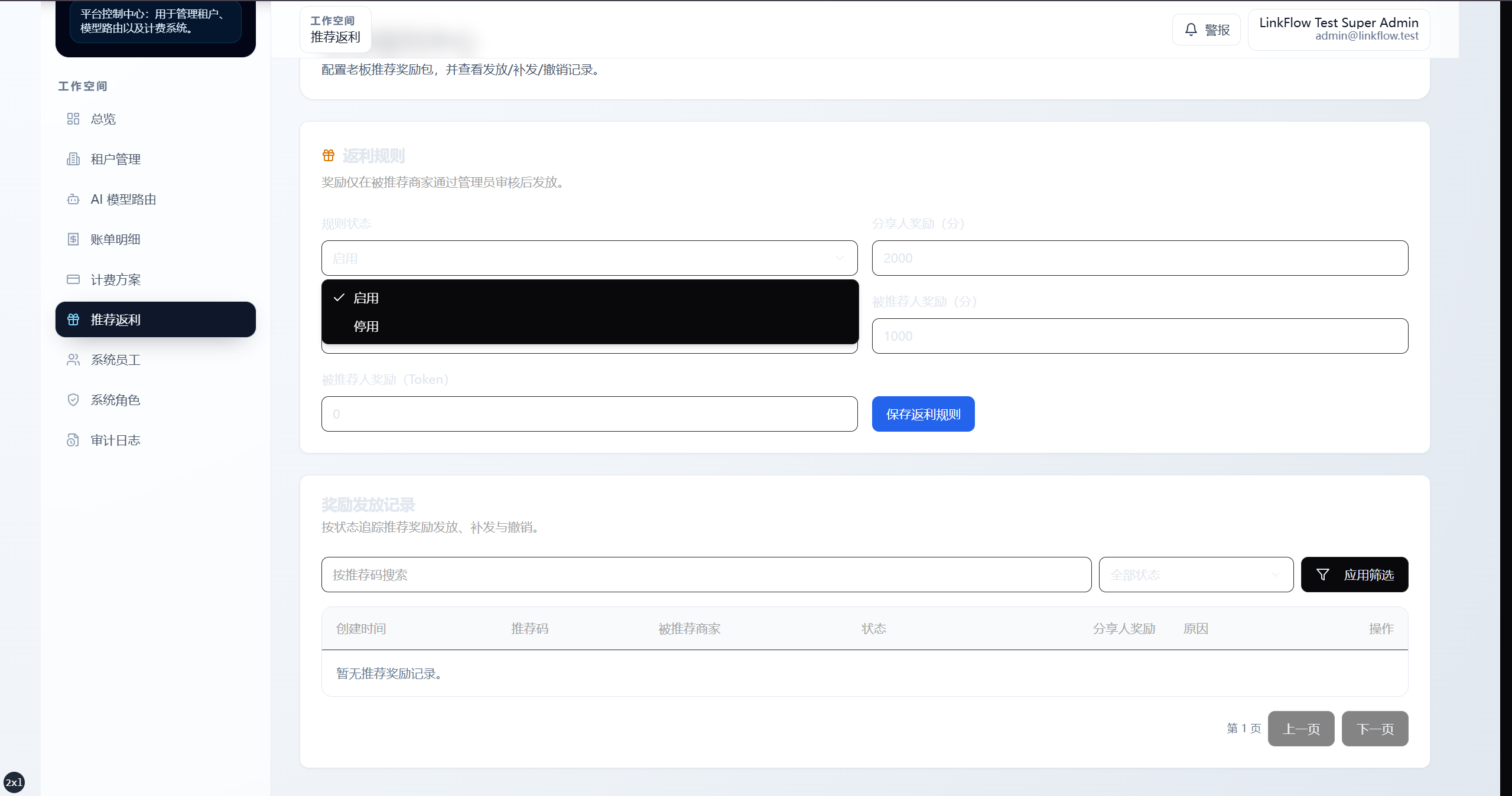Click 保存返利规则 button
The image size is (1512, 796).
point(923,414)
